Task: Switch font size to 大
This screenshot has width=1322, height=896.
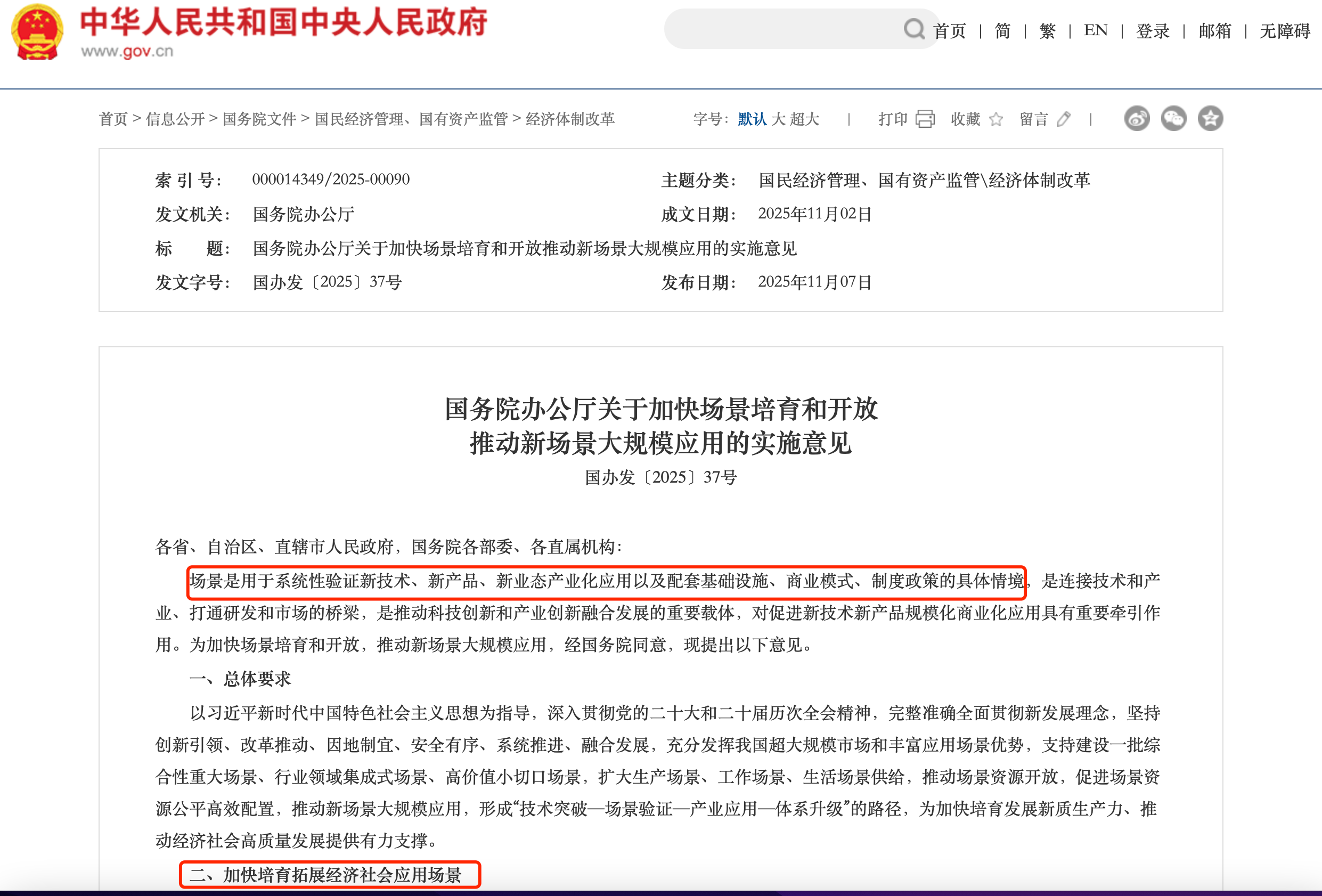Action: 778,119
